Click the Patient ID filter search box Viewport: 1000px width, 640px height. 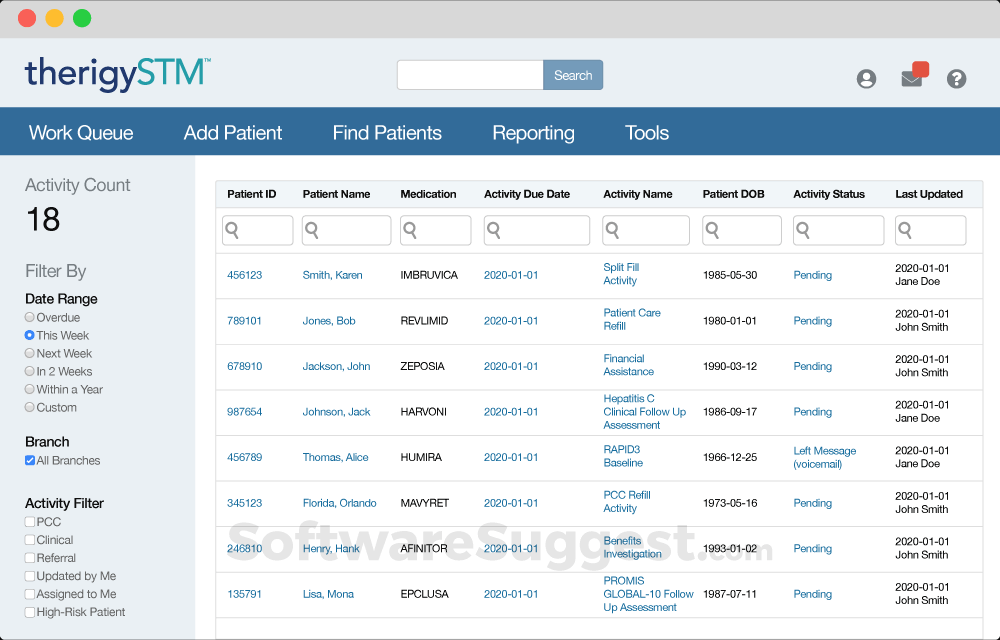(x=257, y=231)
